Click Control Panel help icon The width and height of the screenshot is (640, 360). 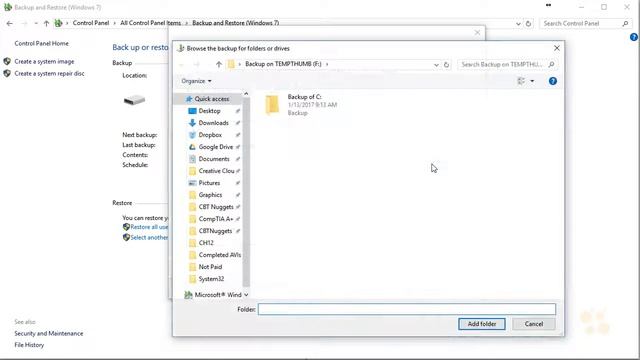(x=633, y=37)
